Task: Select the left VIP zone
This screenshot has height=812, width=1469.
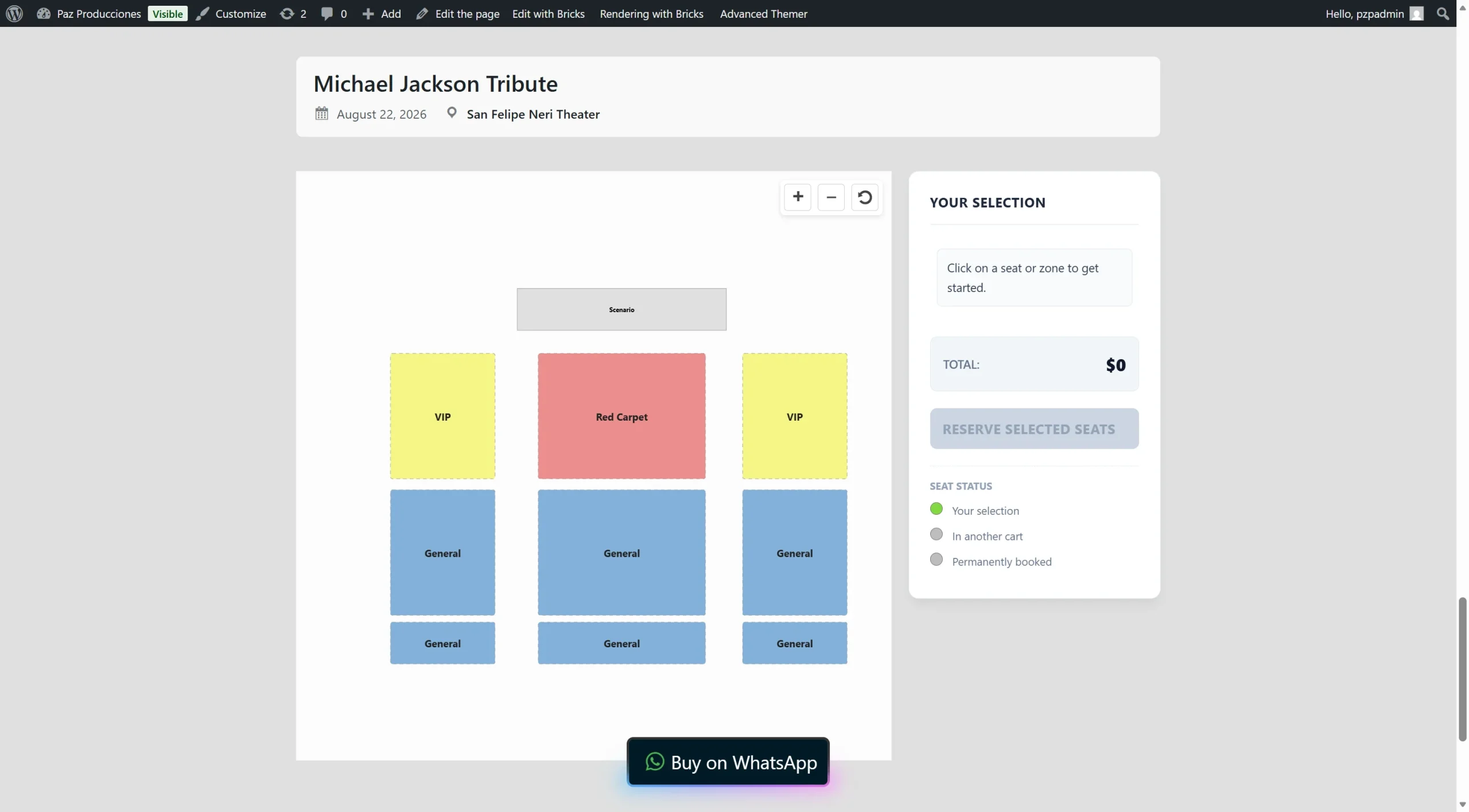Action: coord(442,416)
